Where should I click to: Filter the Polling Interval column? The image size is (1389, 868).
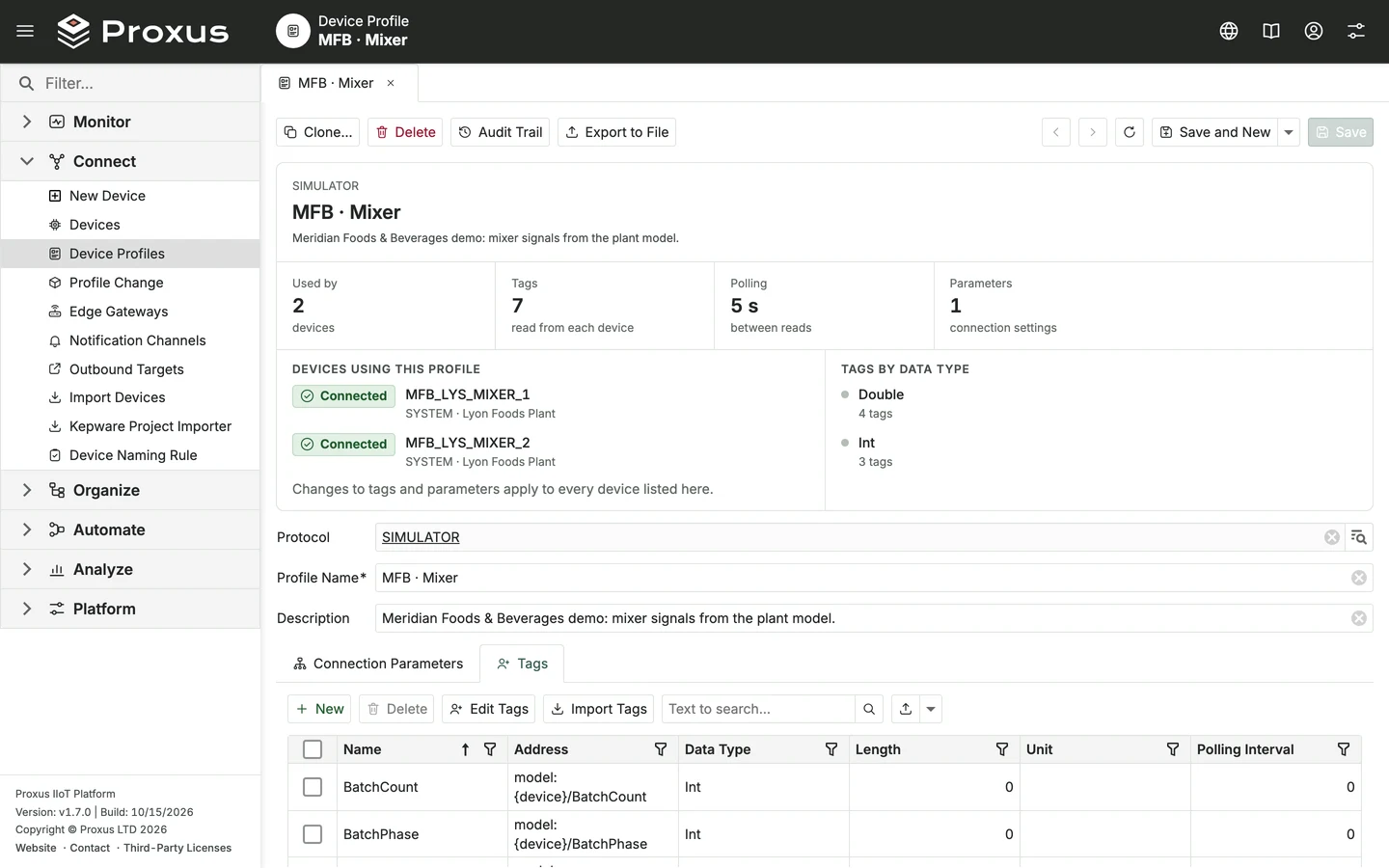coord(1344,749)
